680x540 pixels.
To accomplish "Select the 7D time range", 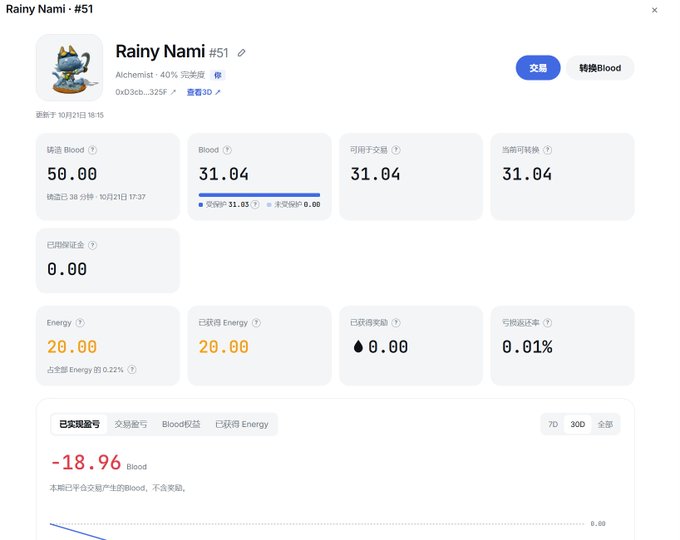I will coord(553,424).
